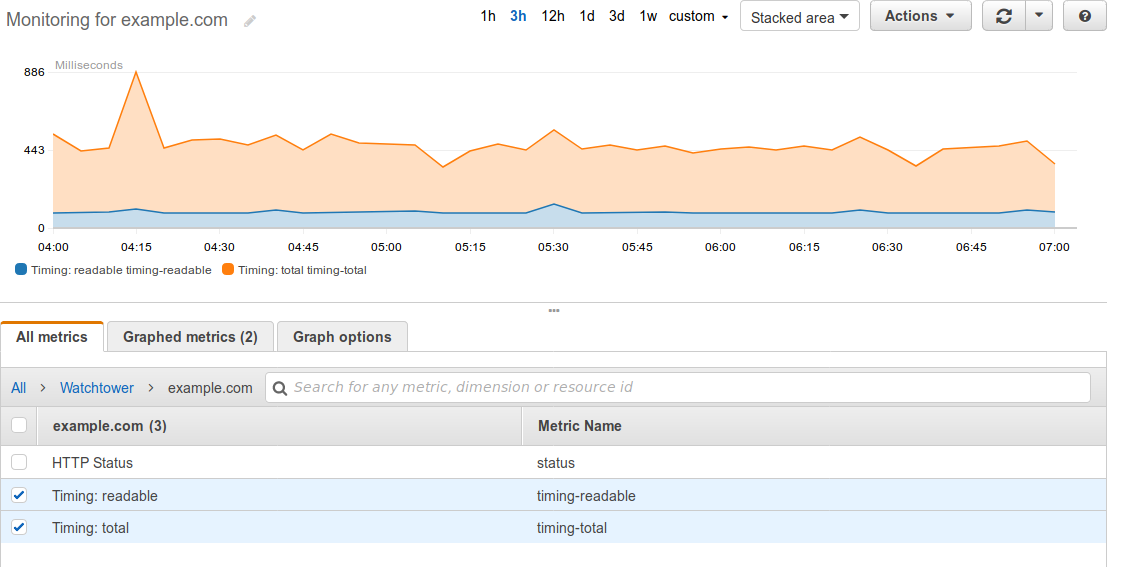This screenshot has height=567, width=1137.
Task: Uncheck the Timing: readable checkbox
Action: pyautogui.click(x=20, y=495)
